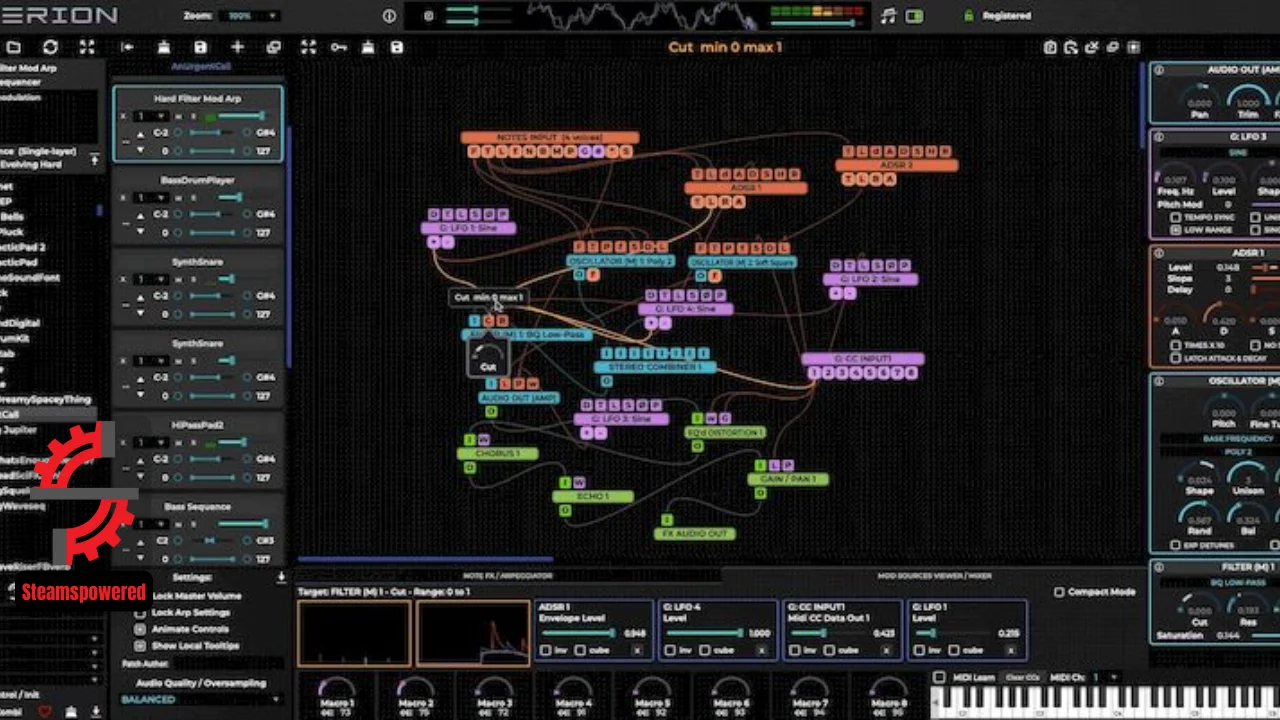Click the left-arrow collapse icon

pos(127,47)
